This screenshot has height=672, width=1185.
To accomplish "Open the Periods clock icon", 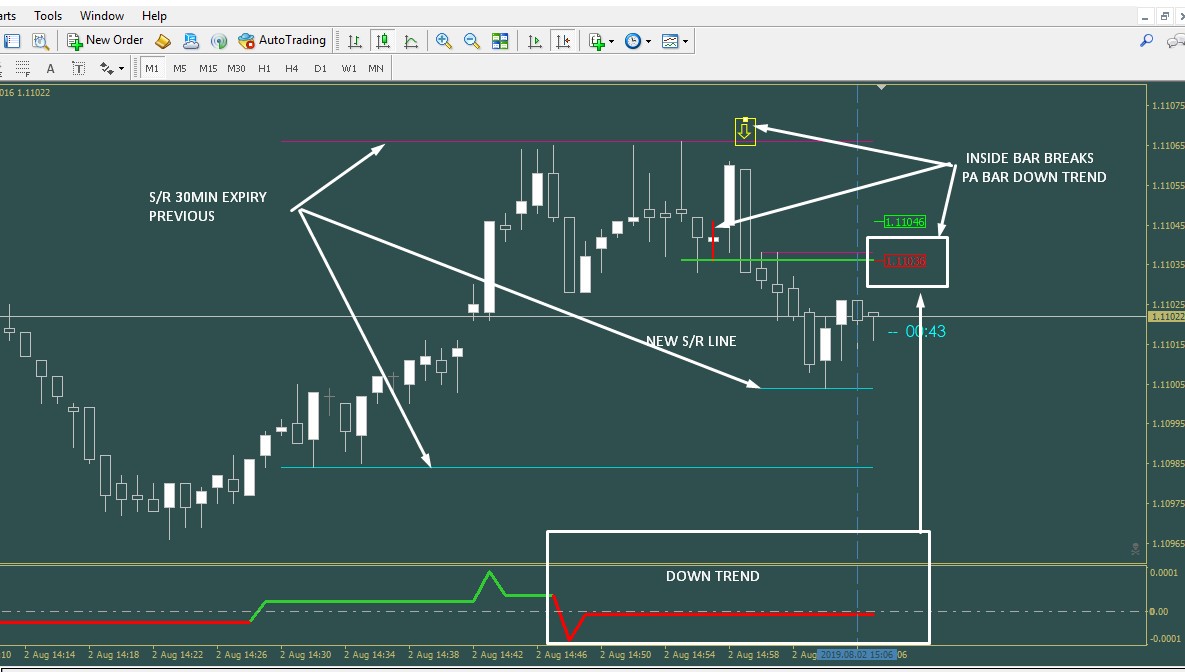I will click(x=633, y=41).
